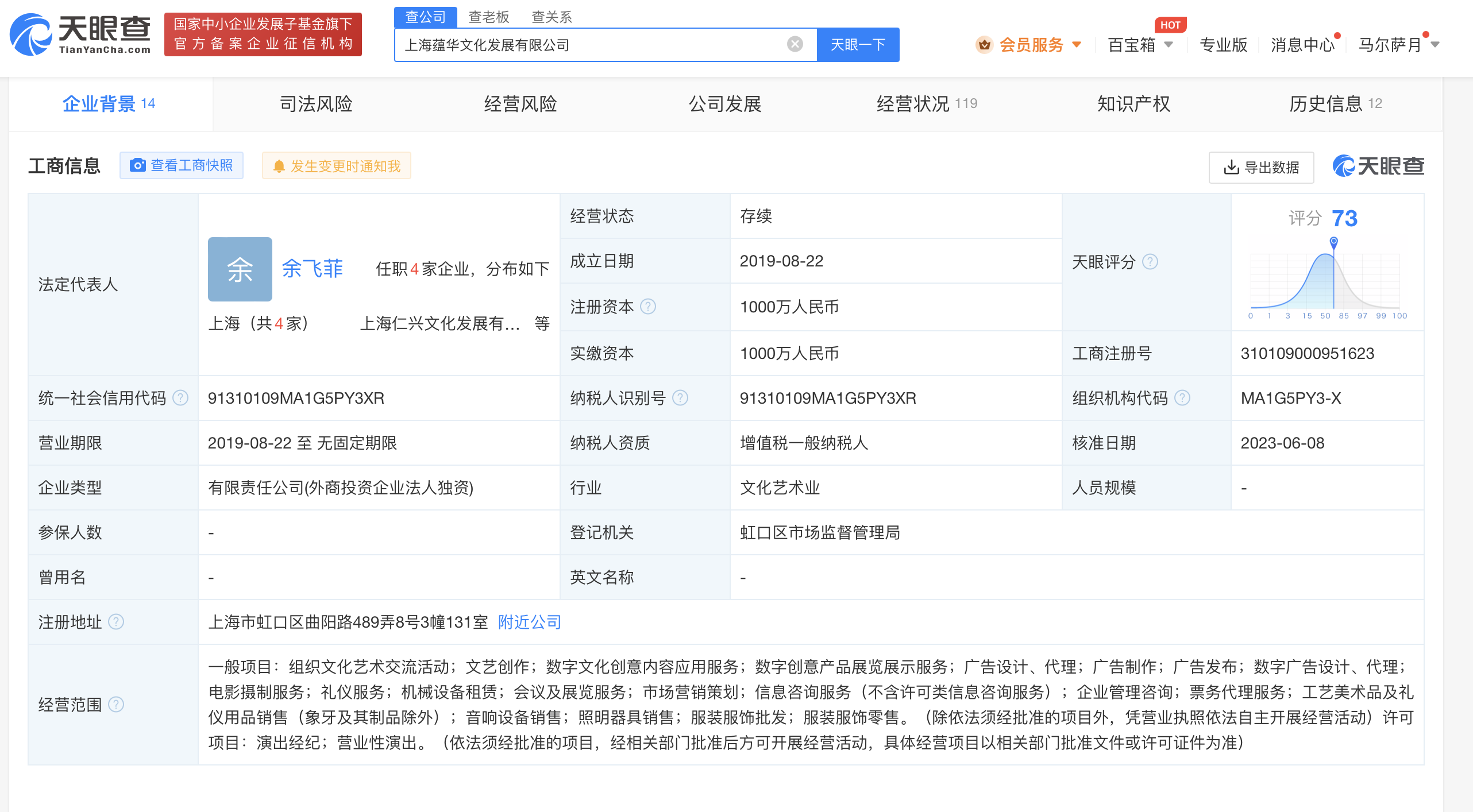Switch to the 公司发展 tab
The width and height of the screenshot is (1473, 812).
(x=725, y=104)
